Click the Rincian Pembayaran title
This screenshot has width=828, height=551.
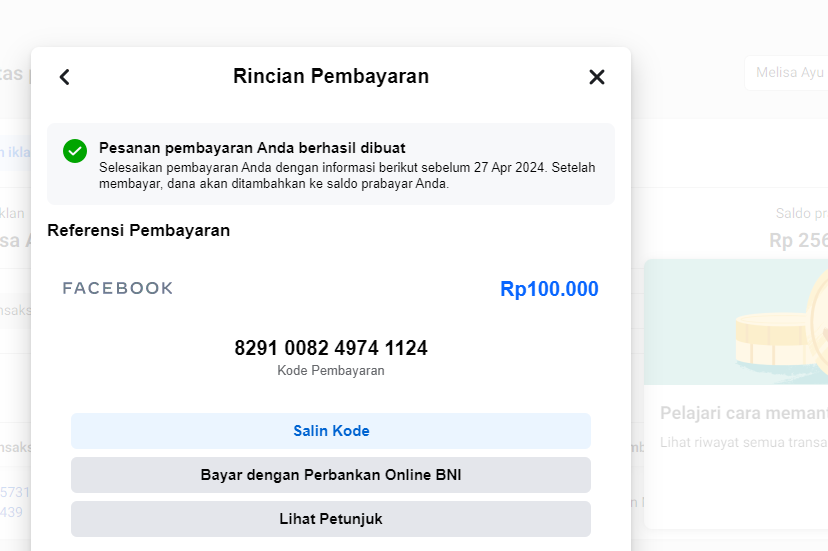click(331, 76)
